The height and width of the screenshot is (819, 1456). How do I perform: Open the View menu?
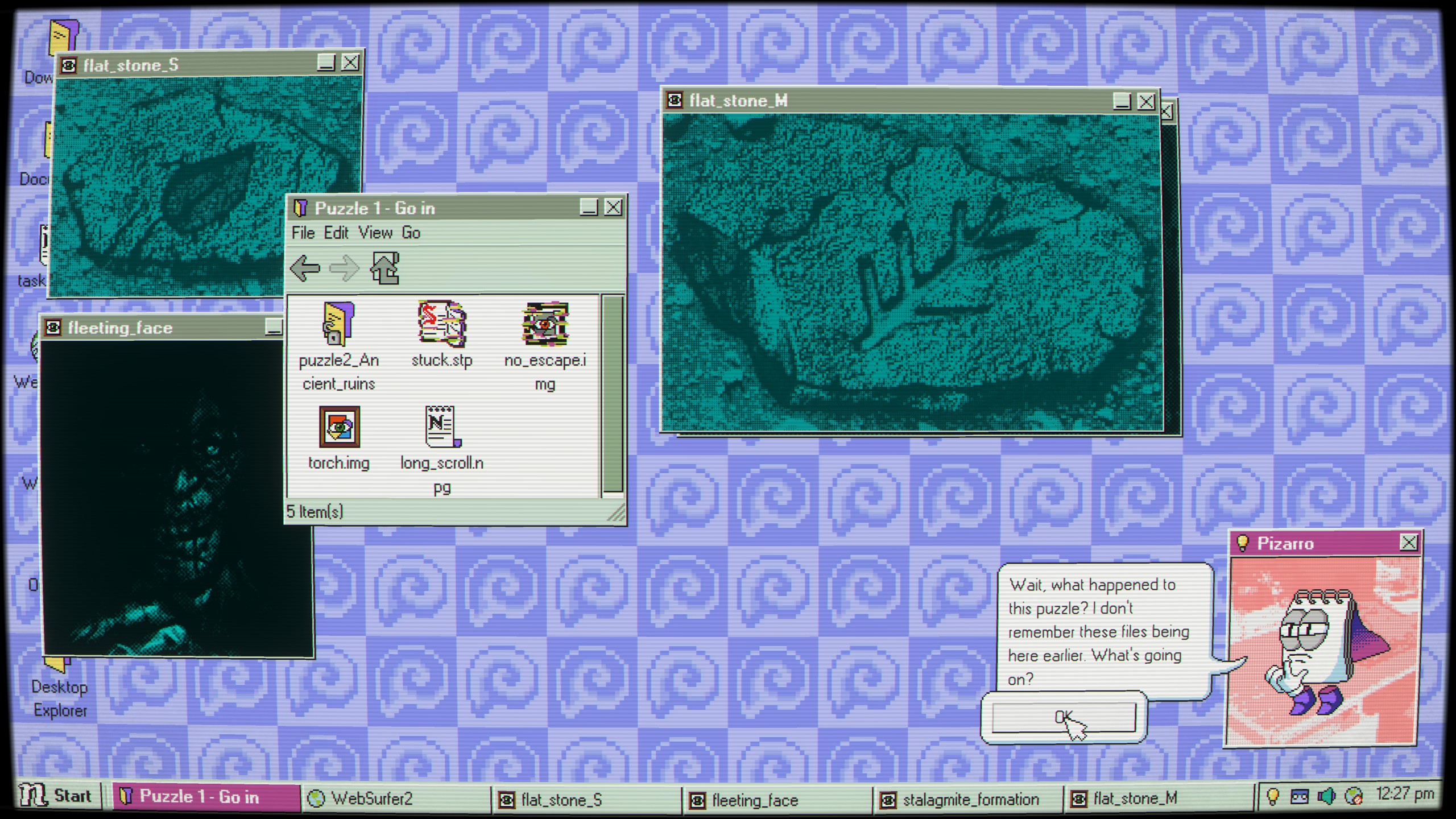point(375,233)
